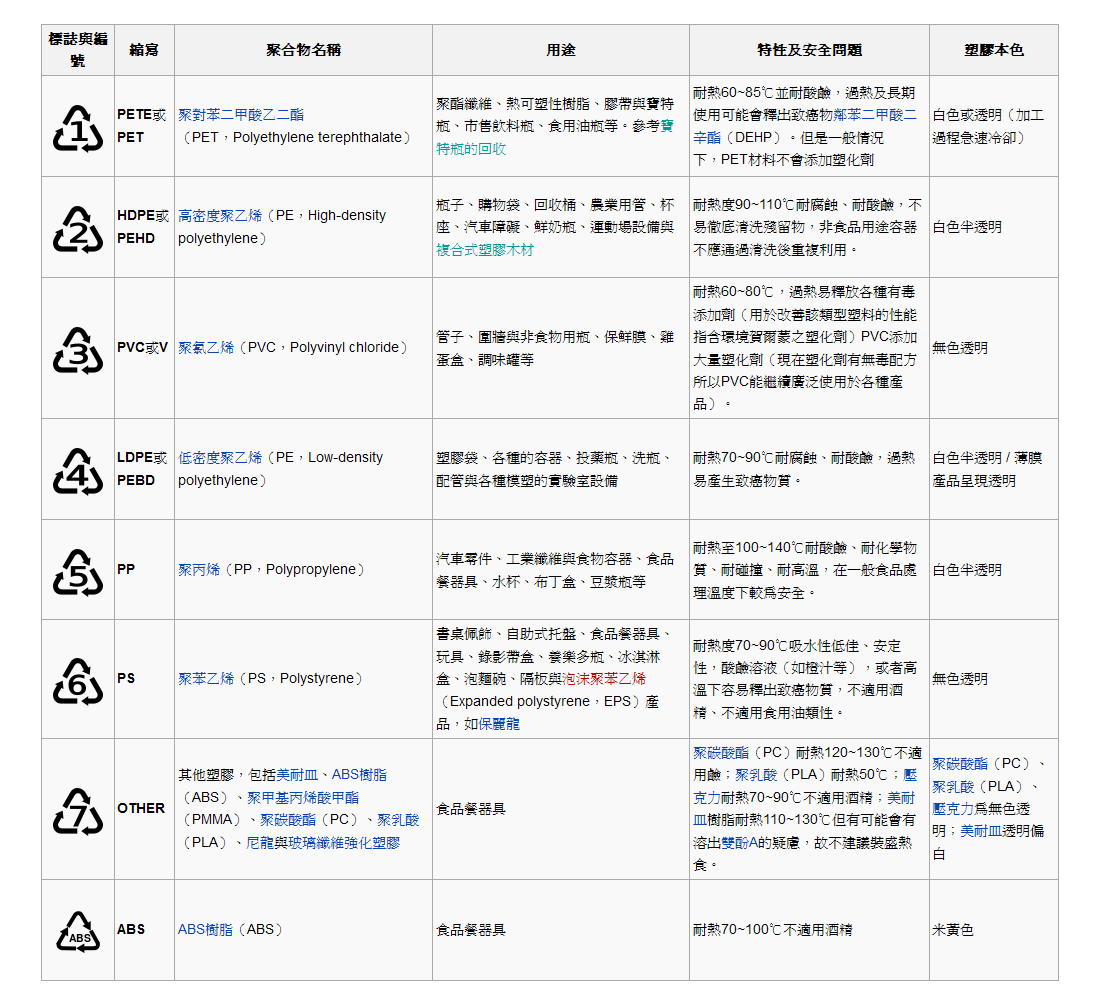Follow the 聚甲基丙烯酸甲酯 link
This screenshot has width=1108, height=1000.
pos(303,798)
